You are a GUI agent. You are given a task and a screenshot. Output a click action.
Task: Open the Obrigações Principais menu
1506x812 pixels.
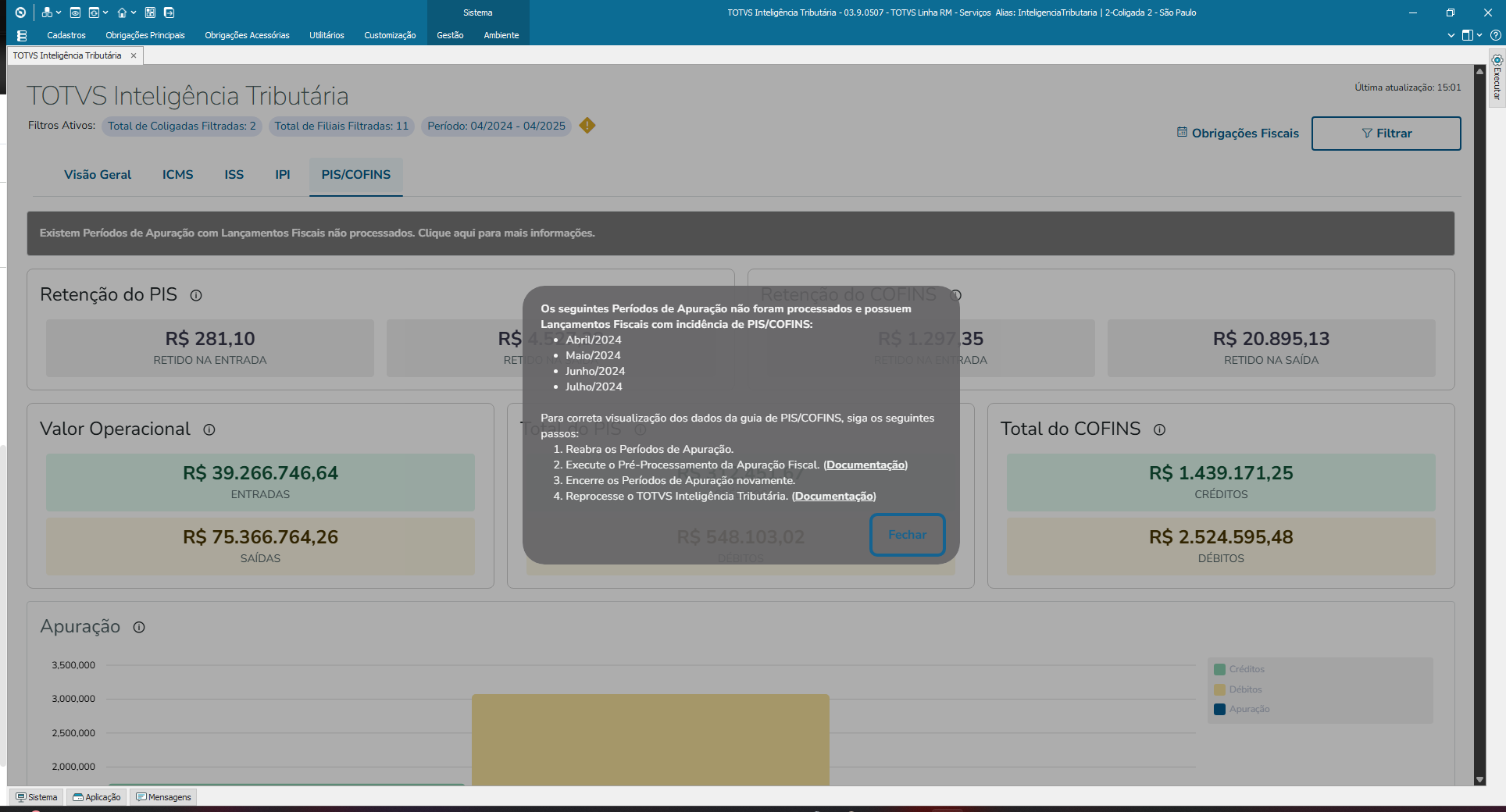point(145,35)
